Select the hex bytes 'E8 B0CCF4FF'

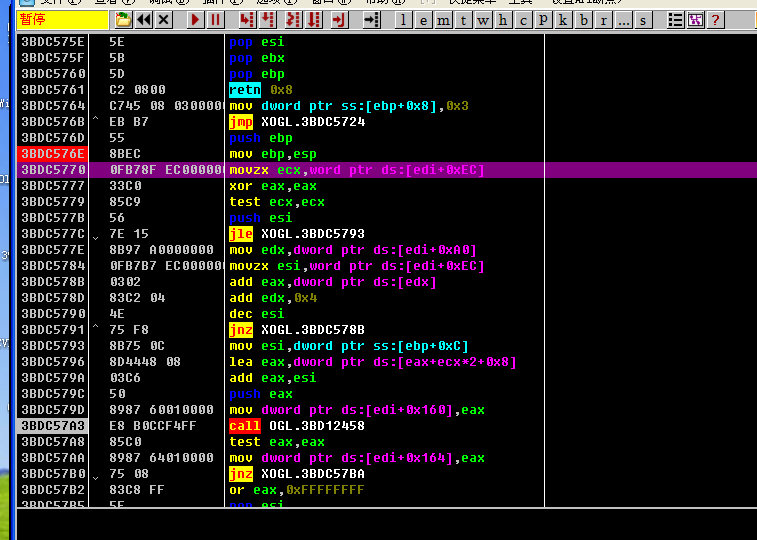coord(153,426)
